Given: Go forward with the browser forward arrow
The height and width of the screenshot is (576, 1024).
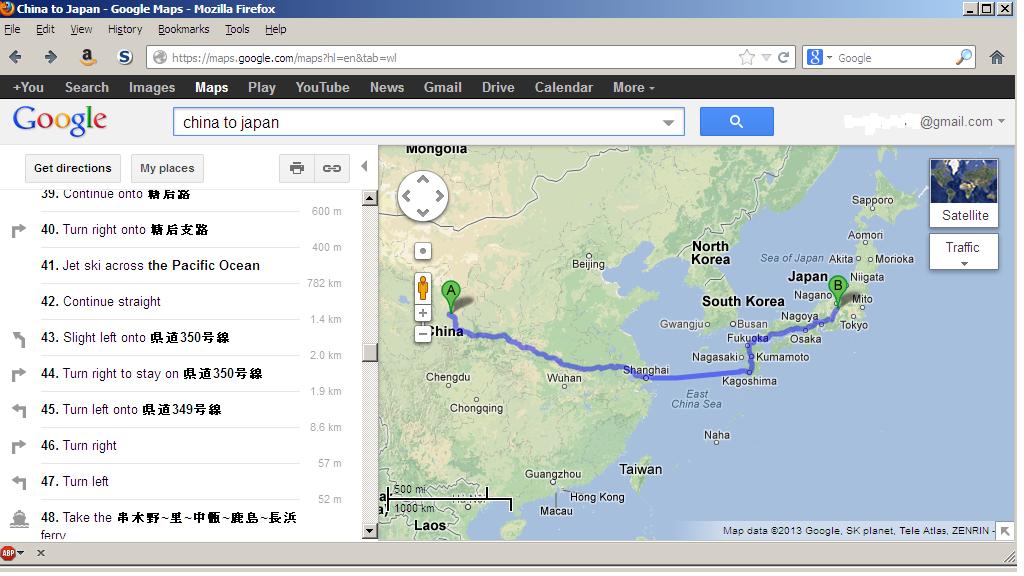Looking at the screenshot, I should (50, 57).
